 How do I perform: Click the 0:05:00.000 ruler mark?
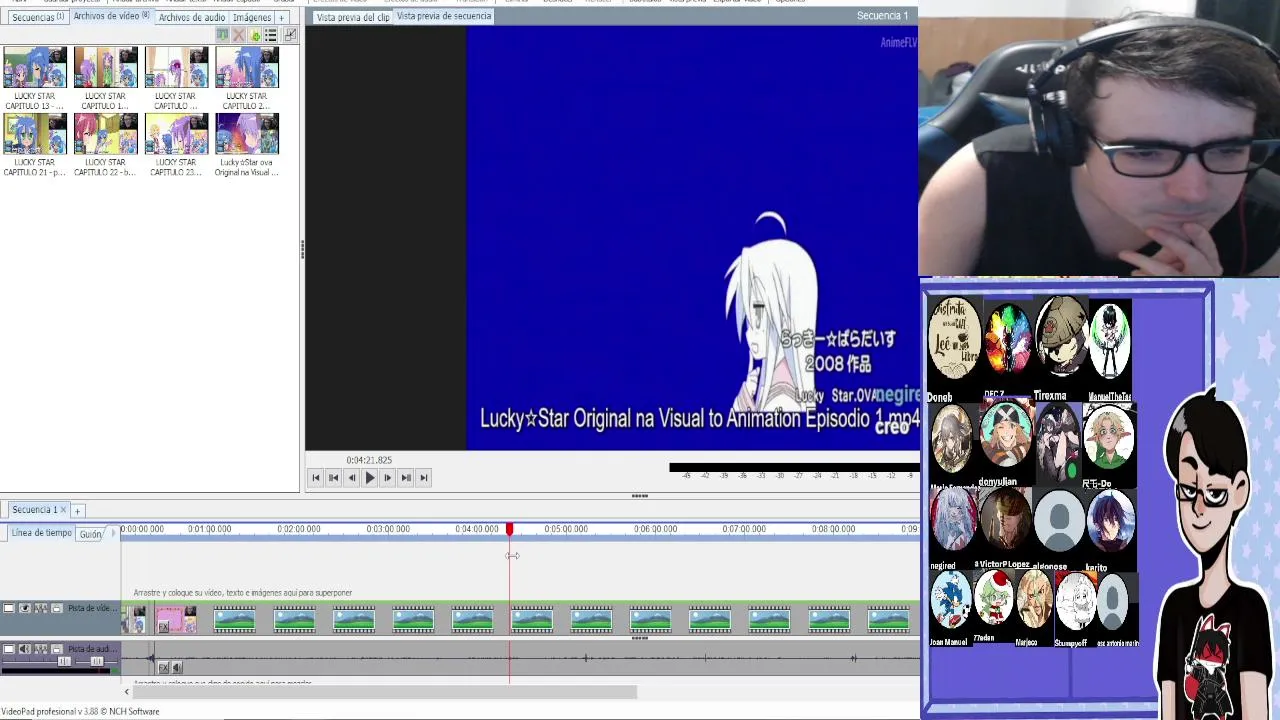(x=566, y=529)
